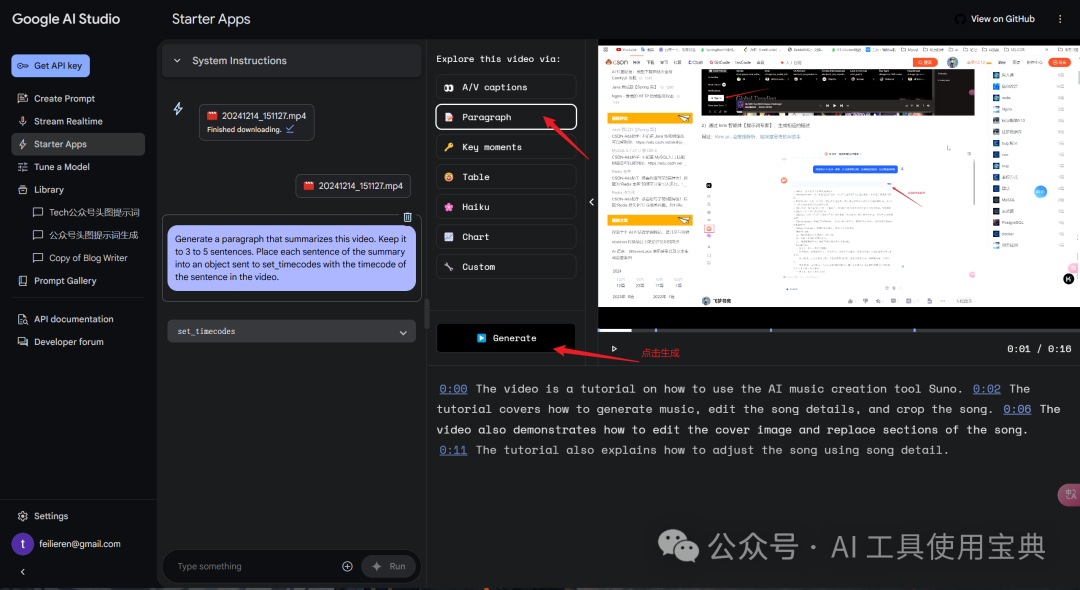Screen dimensions: 1080x590
Task: Jump to timecode 0:06
Action: (x=1017, y=409)
